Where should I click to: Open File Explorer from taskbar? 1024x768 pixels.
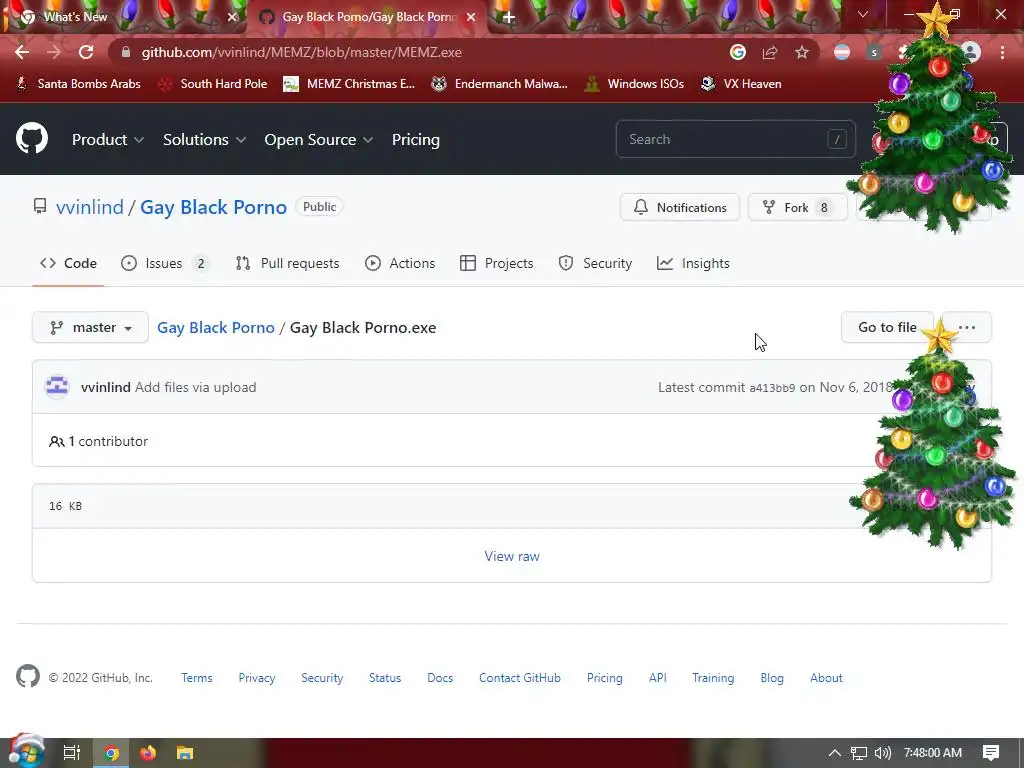coord(185,753)
